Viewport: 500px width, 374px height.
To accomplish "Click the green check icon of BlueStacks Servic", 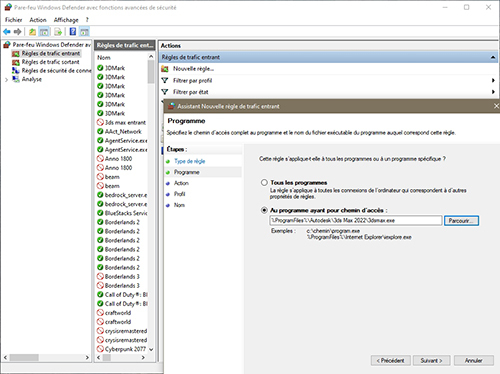I will tap(100, 213).
